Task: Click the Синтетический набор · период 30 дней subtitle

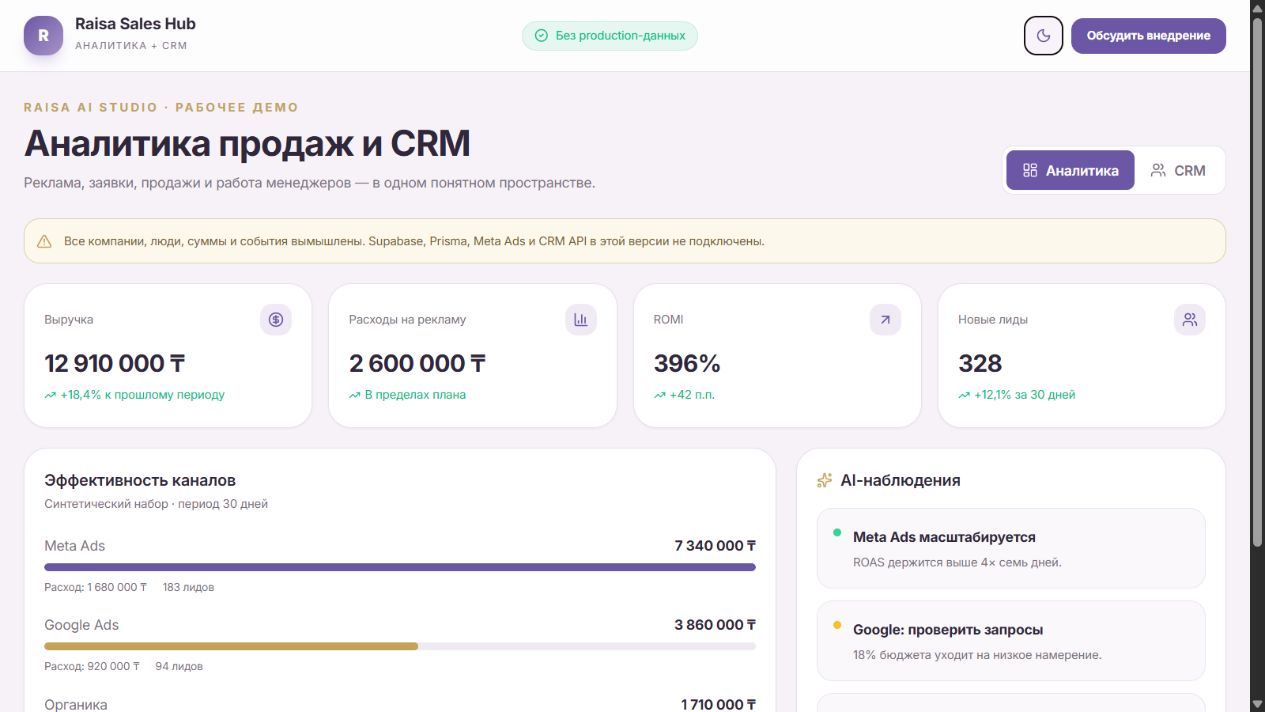Action: (x=156, y=504)
